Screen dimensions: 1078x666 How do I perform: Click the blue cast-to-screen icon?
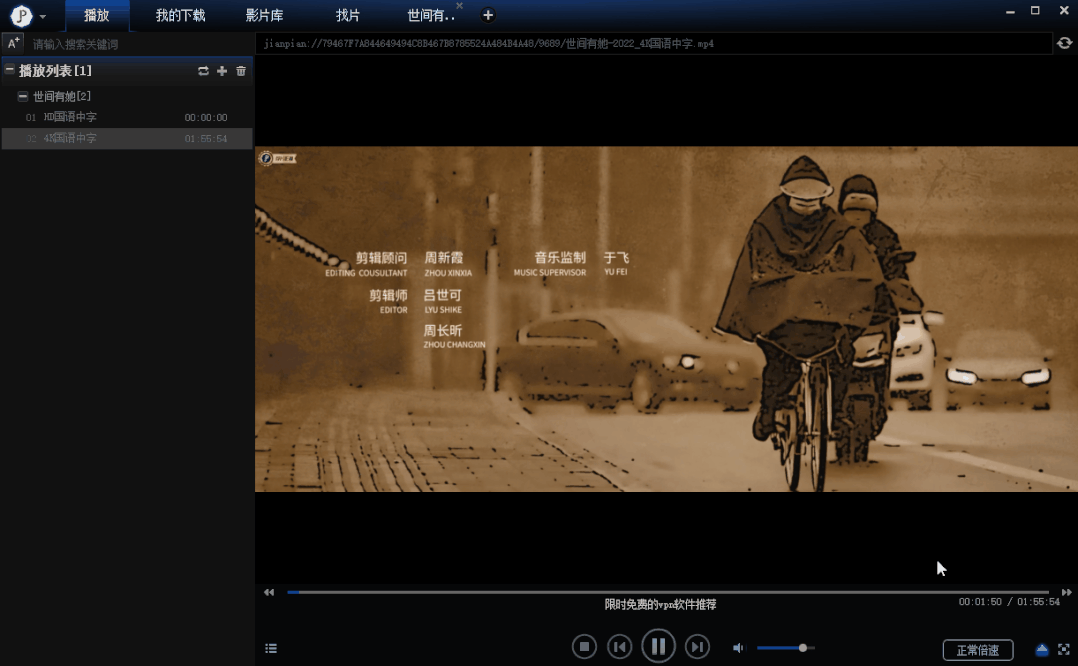click(x=1042, y=649)
